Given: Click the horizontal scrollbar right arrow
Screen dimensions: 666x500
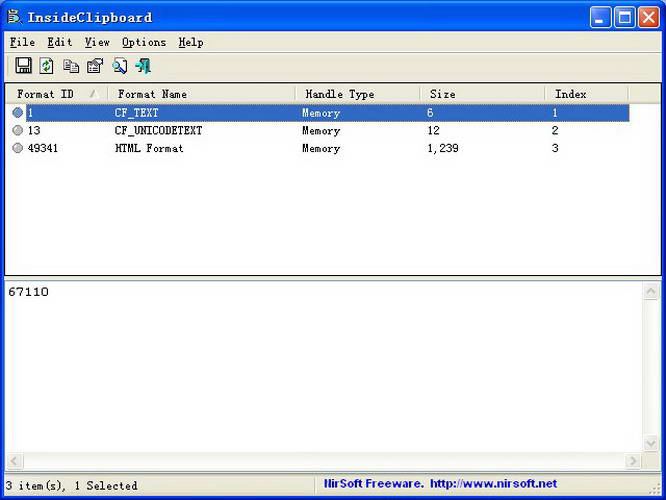Looking at the screenshot, I should click(632, 461).
